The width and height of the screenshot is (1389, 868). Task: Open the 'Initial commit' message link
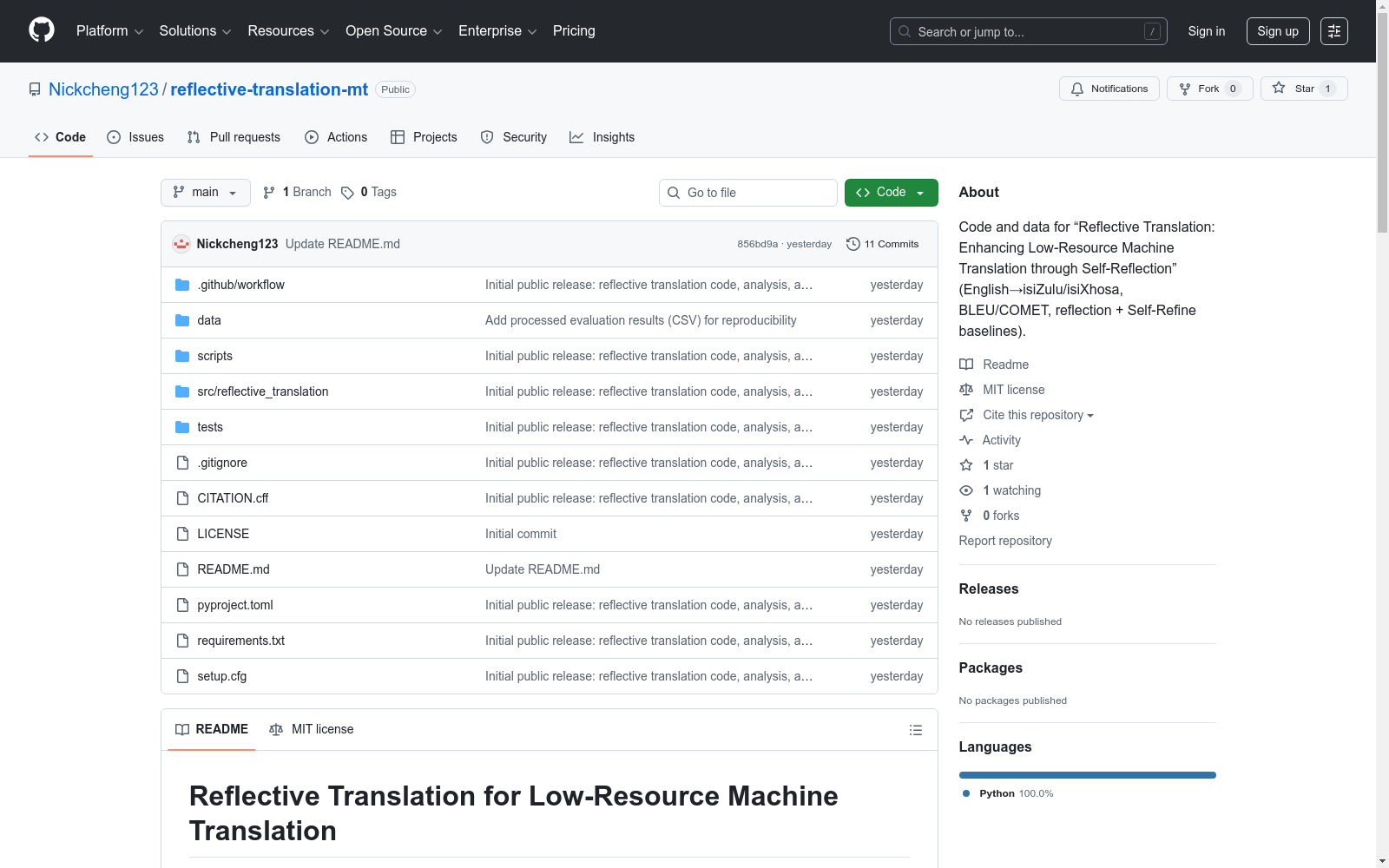pyautogui.click(x=521, y=534)
